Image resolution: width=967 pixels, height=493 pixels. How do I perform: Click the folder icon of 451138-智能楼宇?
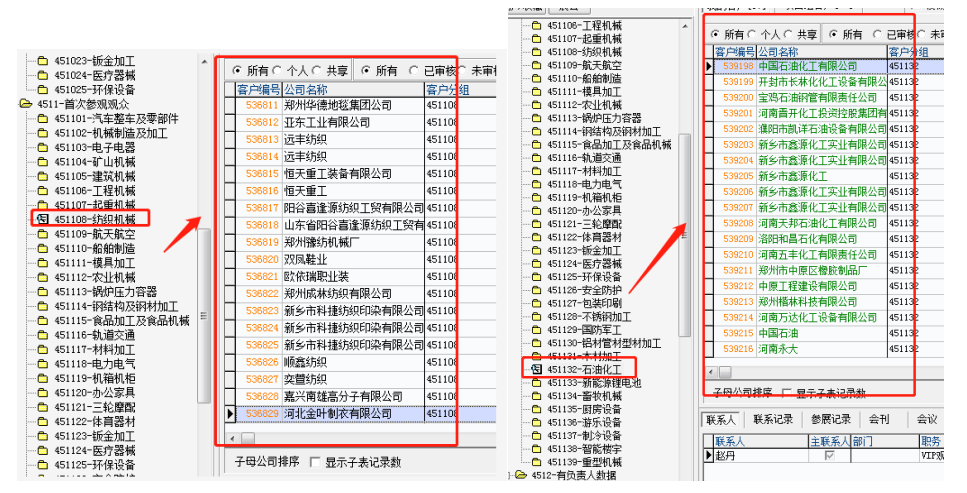536,449
